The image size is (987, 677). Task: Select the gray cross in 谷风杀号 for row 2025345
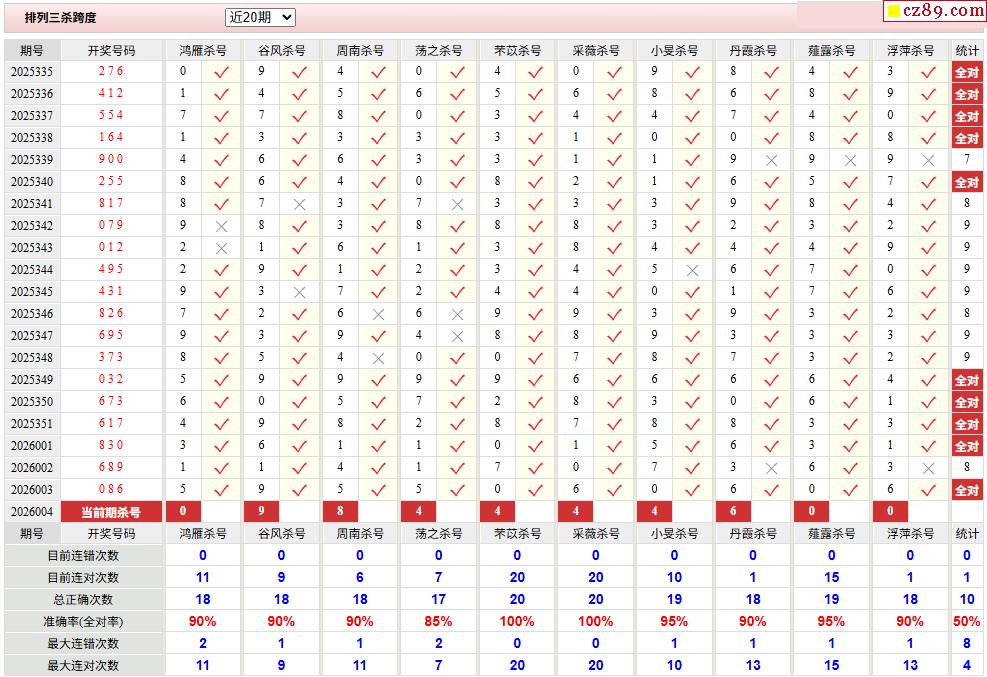click(x=300, y=292)
